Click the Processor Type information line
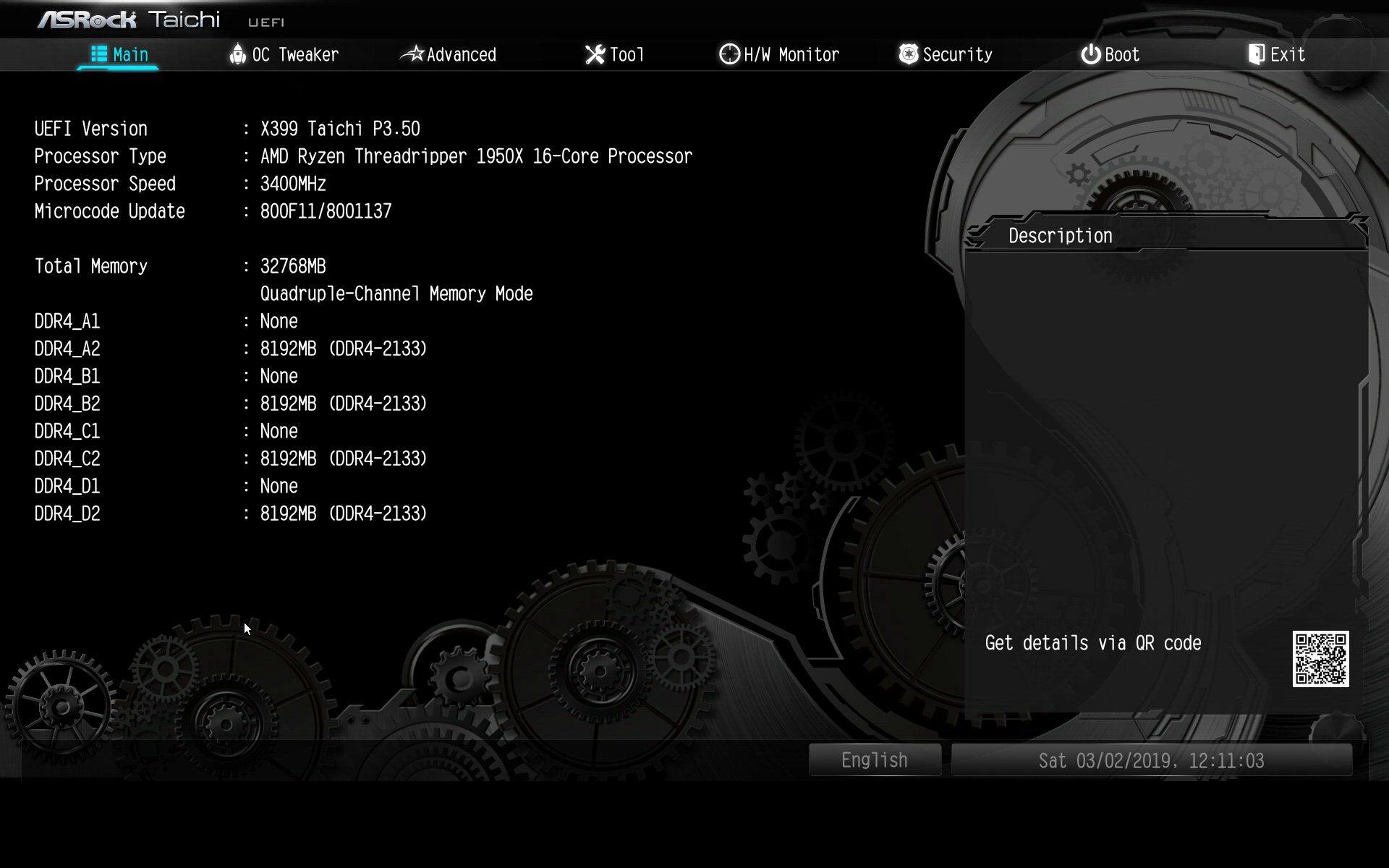 point(362,156)
